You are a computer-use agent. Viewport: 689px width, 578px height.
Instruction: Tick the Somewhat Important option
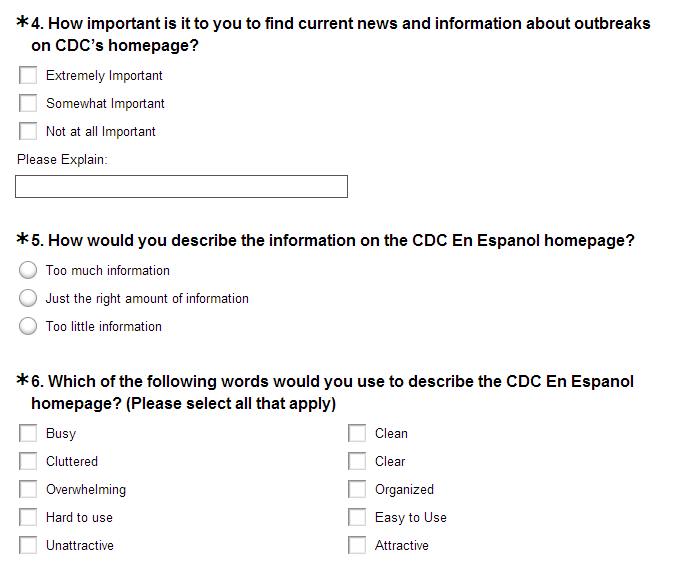[28, 103]
